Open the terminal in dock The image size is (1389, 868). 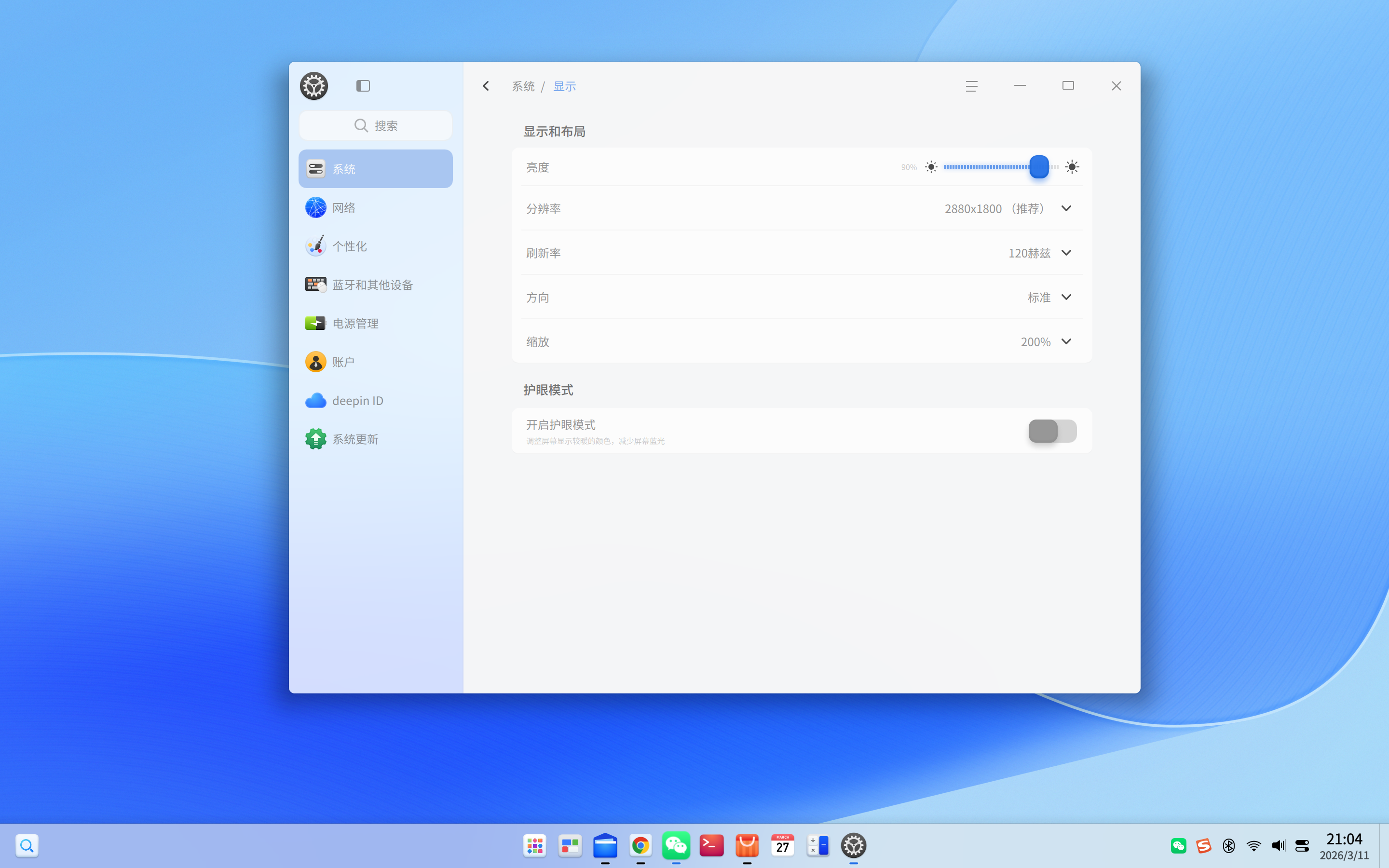tap(712, 846)
